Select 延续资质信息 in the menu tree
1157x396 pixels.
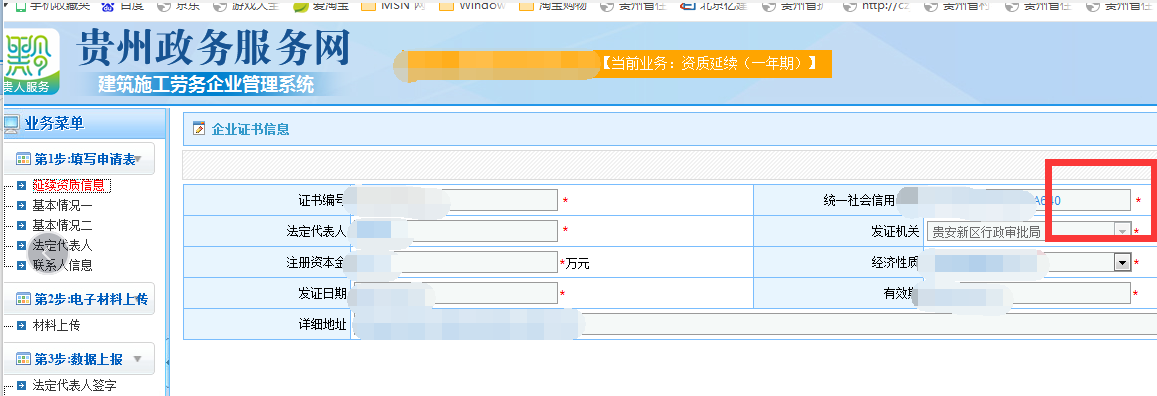coord(71,186)
